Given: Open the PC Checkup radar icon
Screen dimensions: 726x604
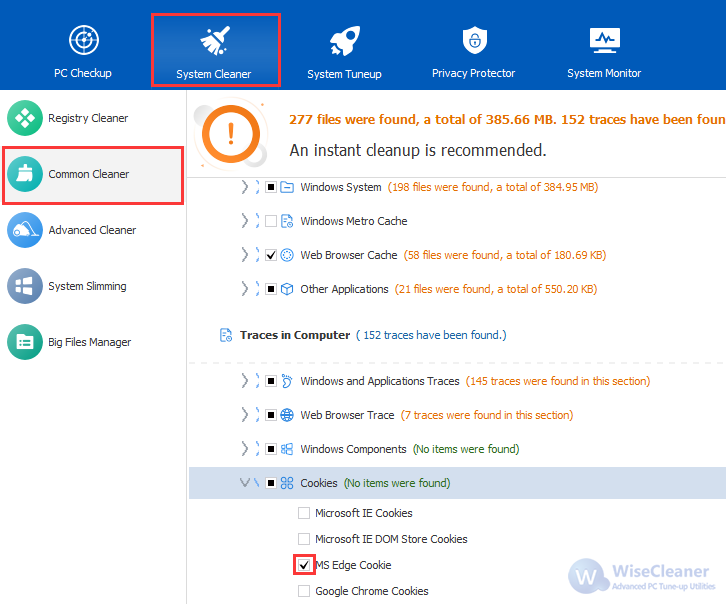Looking at the screenshot, I should 84,40.
